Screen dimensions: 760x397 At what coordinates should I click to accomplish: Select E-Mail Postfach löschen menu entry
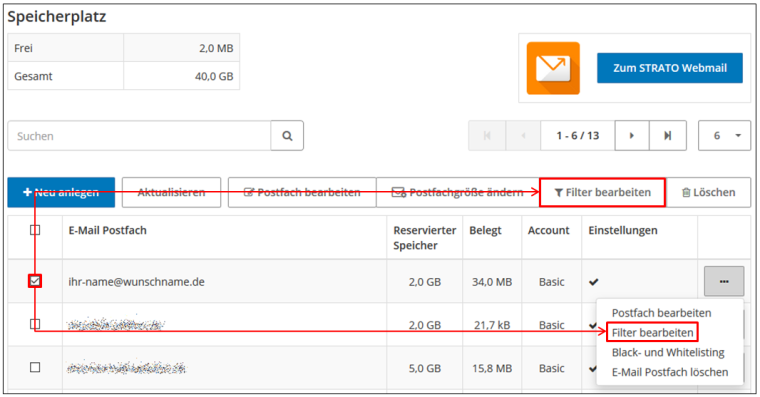click(670, 372)
